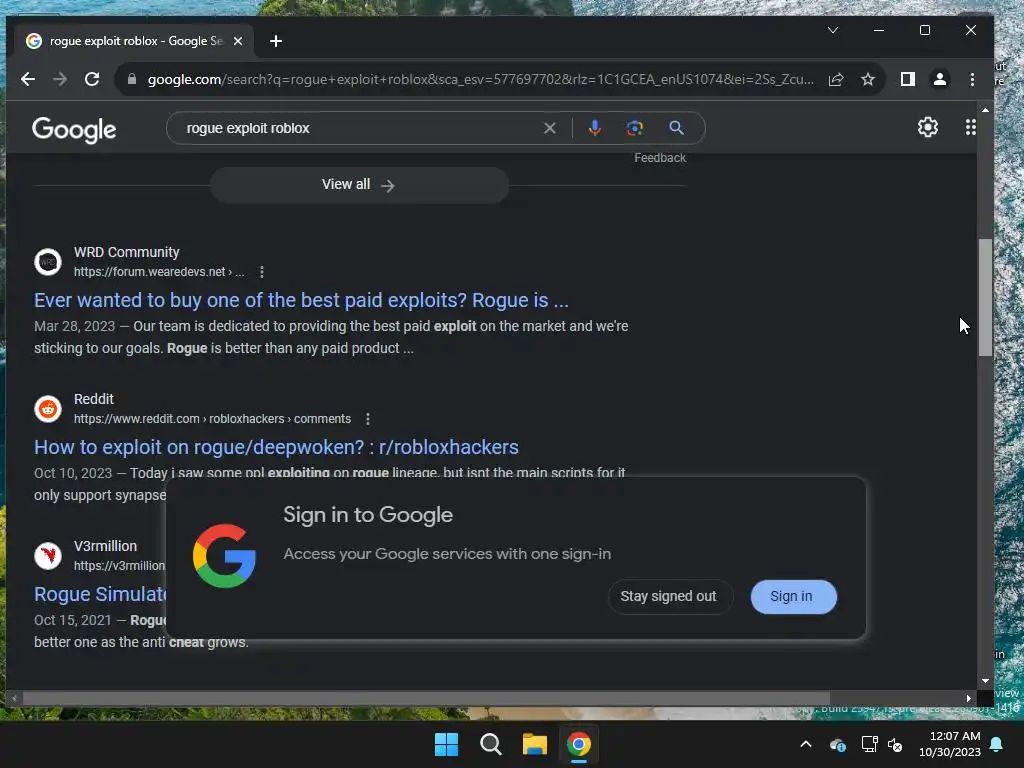Click the View all button

pyautogui.click(x=359, y=185)
